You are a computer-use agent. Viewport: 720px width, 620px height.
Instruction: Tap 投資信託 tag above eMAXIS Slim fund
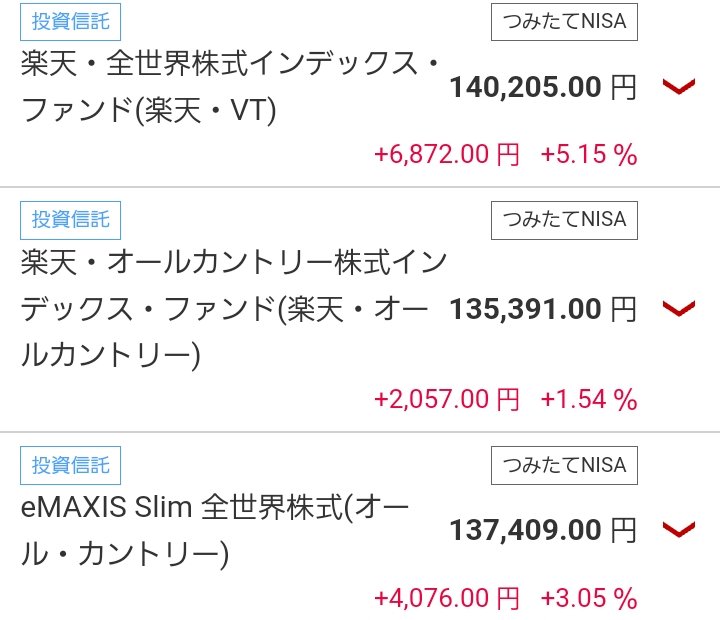71,465
